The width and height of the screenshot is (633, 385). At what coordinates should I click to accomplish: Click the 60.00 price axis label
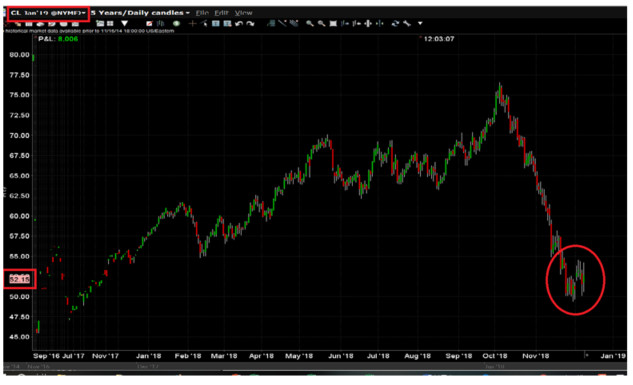click(x=19, y=216)
